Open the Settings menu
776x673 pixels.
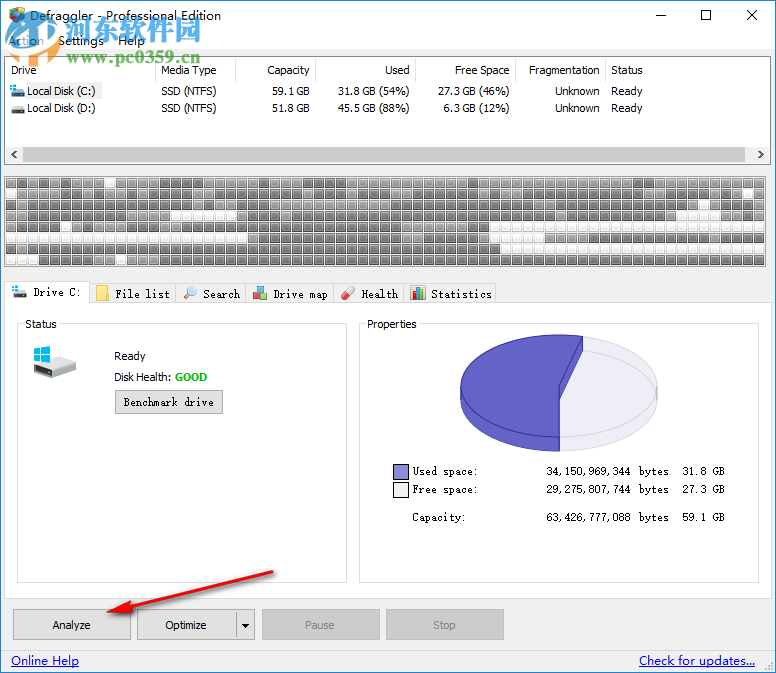(81, 41)
